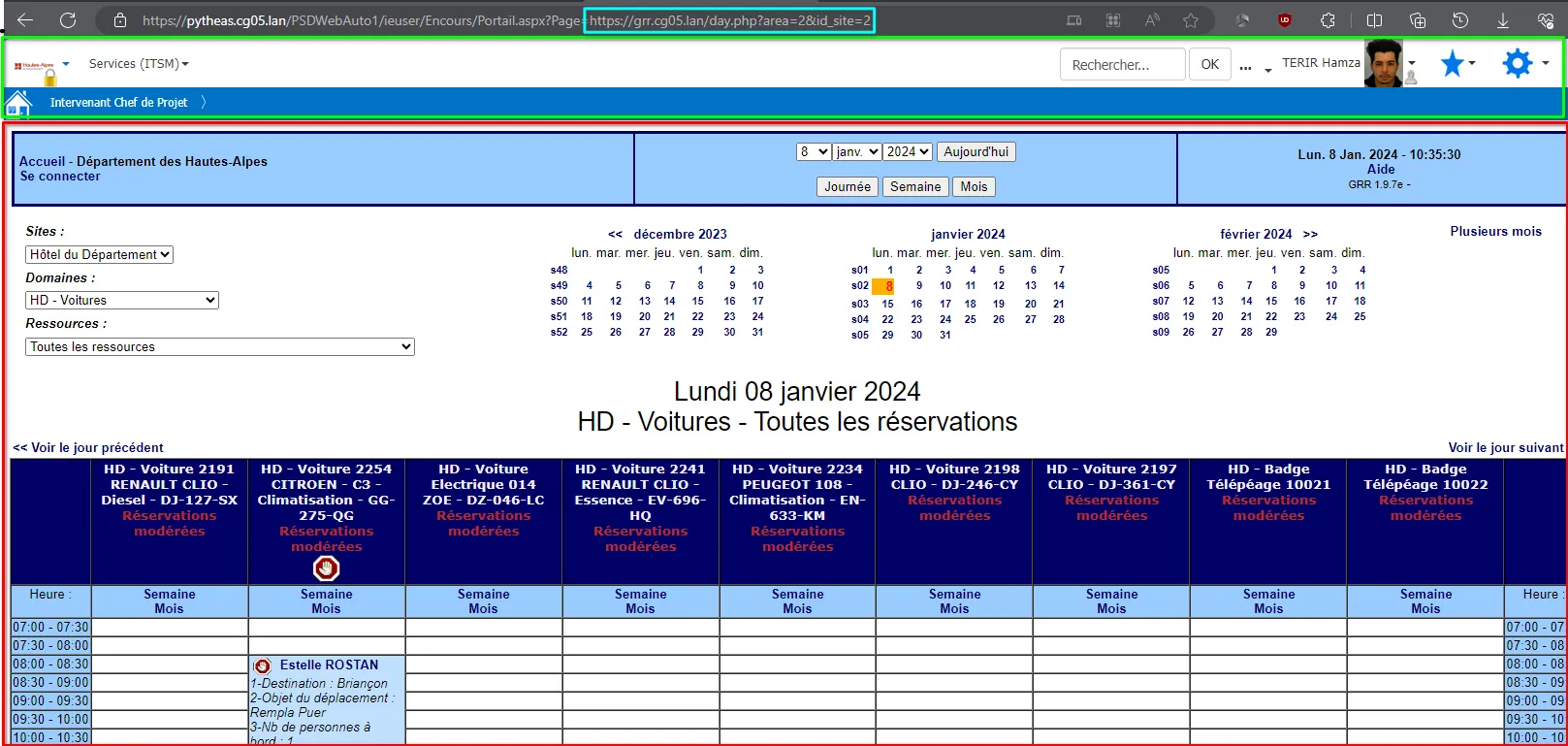Open the Estelle ROSTAN reservation entry
The image size is (1568, 746).
coord(329,665)
